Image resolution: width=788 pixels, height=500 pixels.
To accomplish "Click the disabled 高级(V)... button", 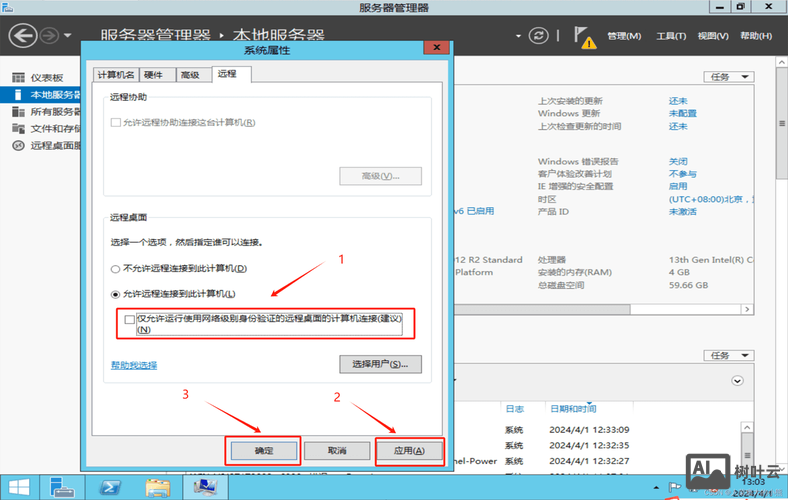I will tap(380, 176).
